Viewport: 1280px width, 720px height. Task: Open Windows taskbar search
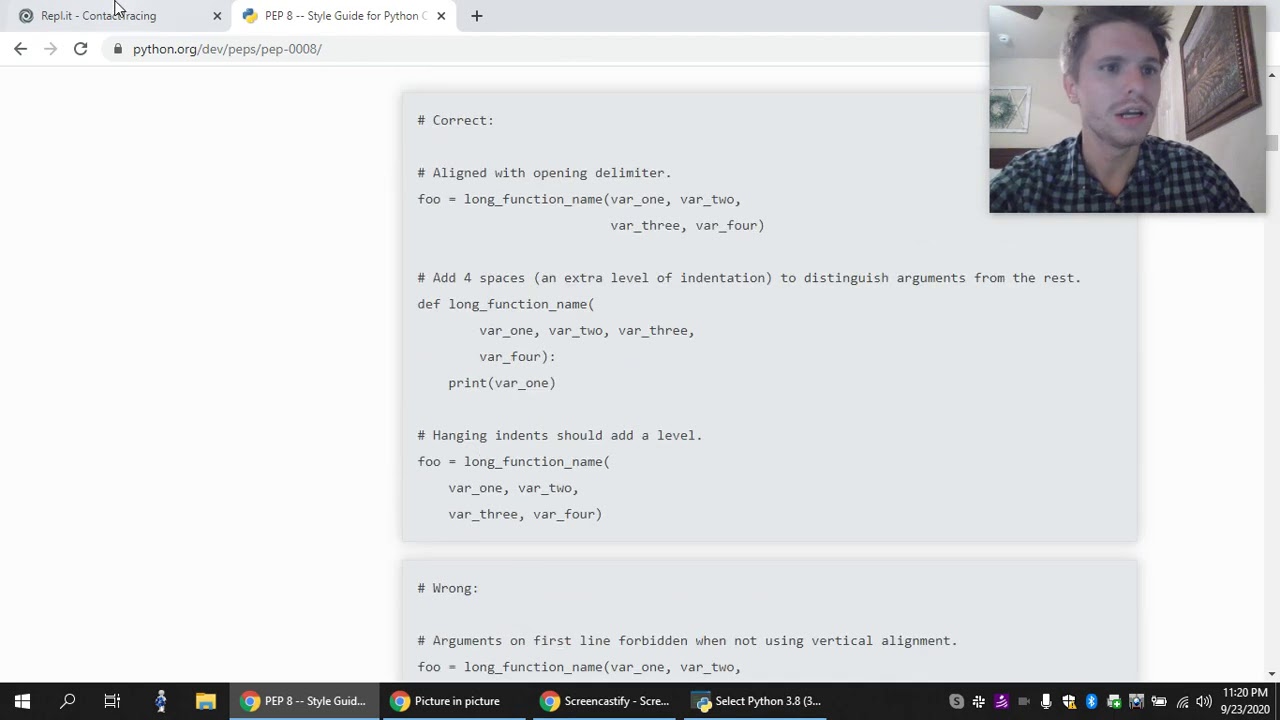pos(68,701)
